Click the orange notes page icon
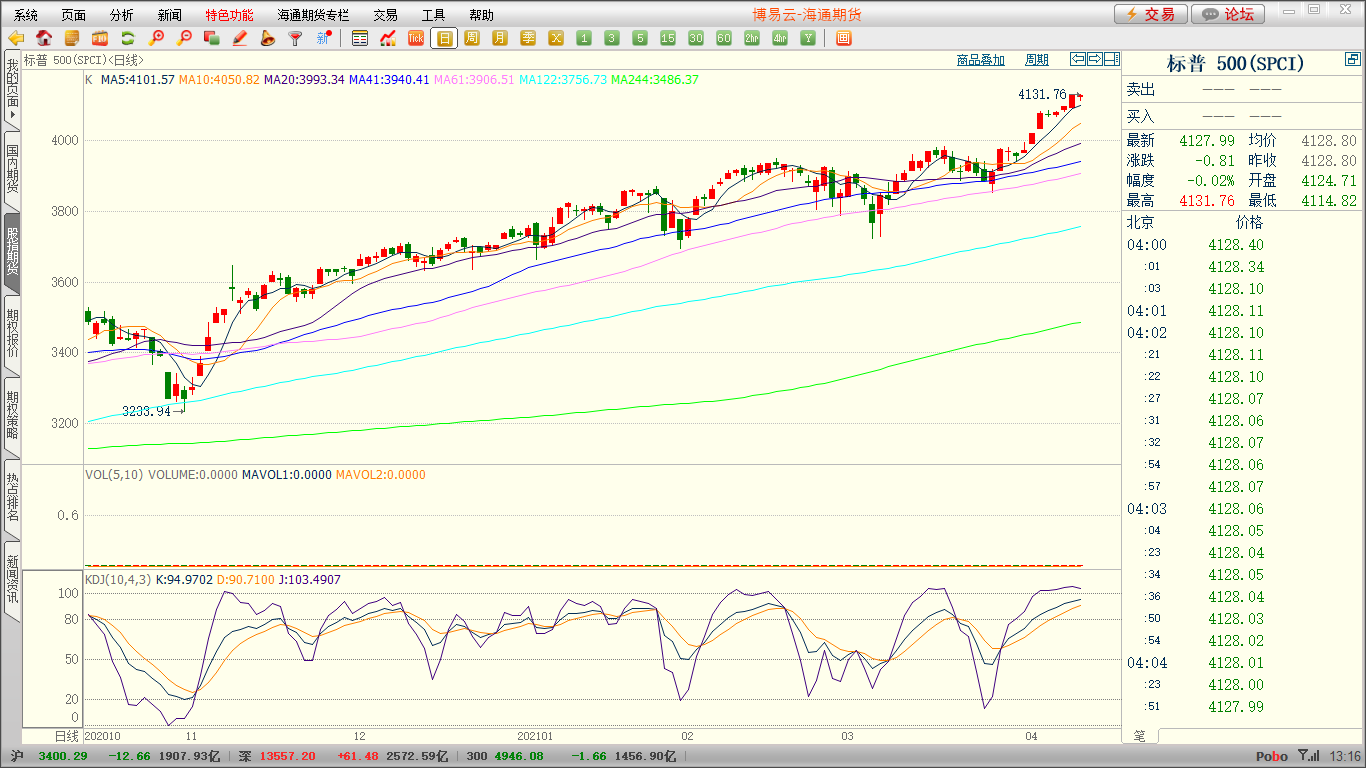The width and height of the screenshot is (1366, 768). pyautogui.click(x=72, y=38)
